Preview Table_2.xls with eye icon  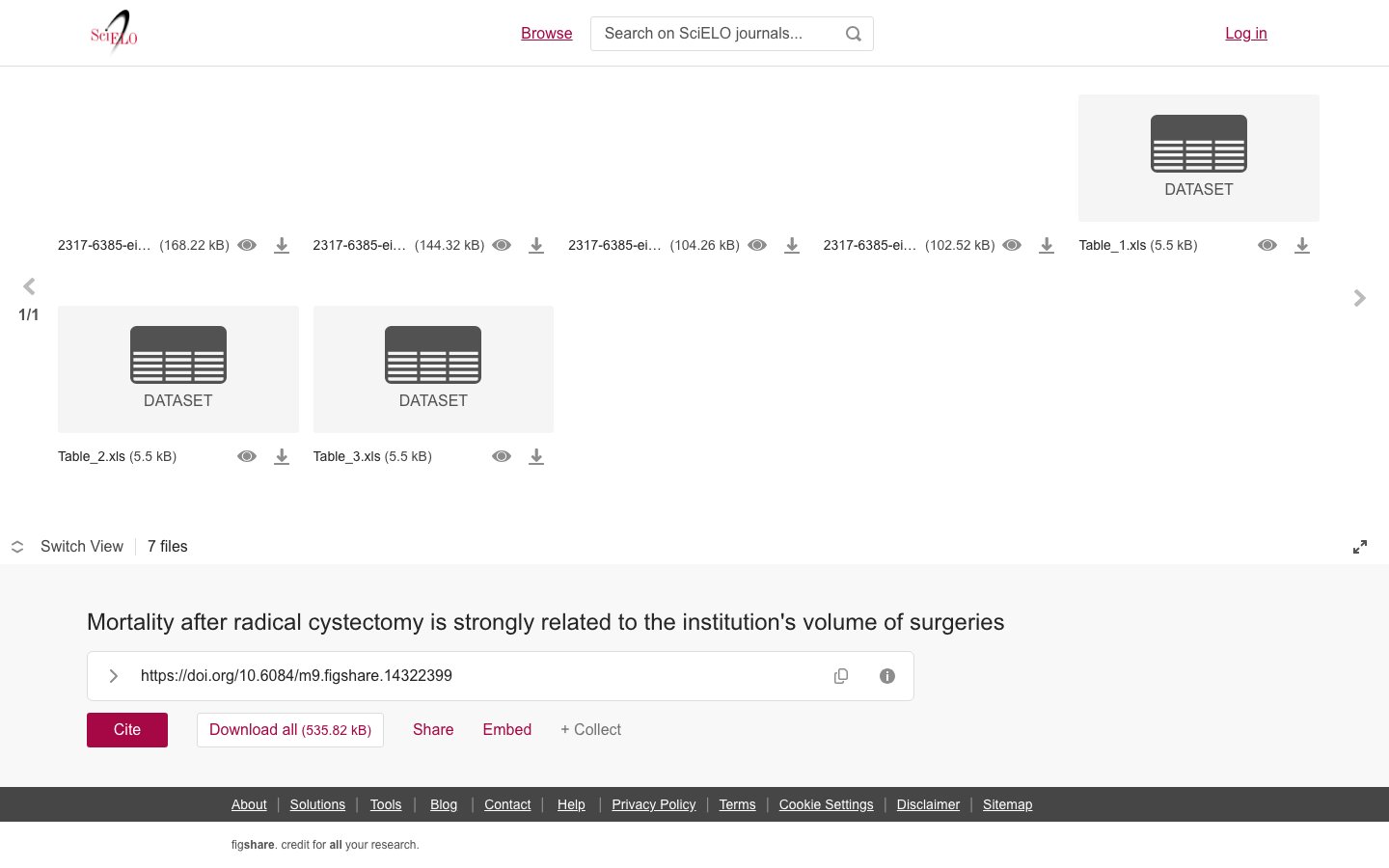click(247, 456)
